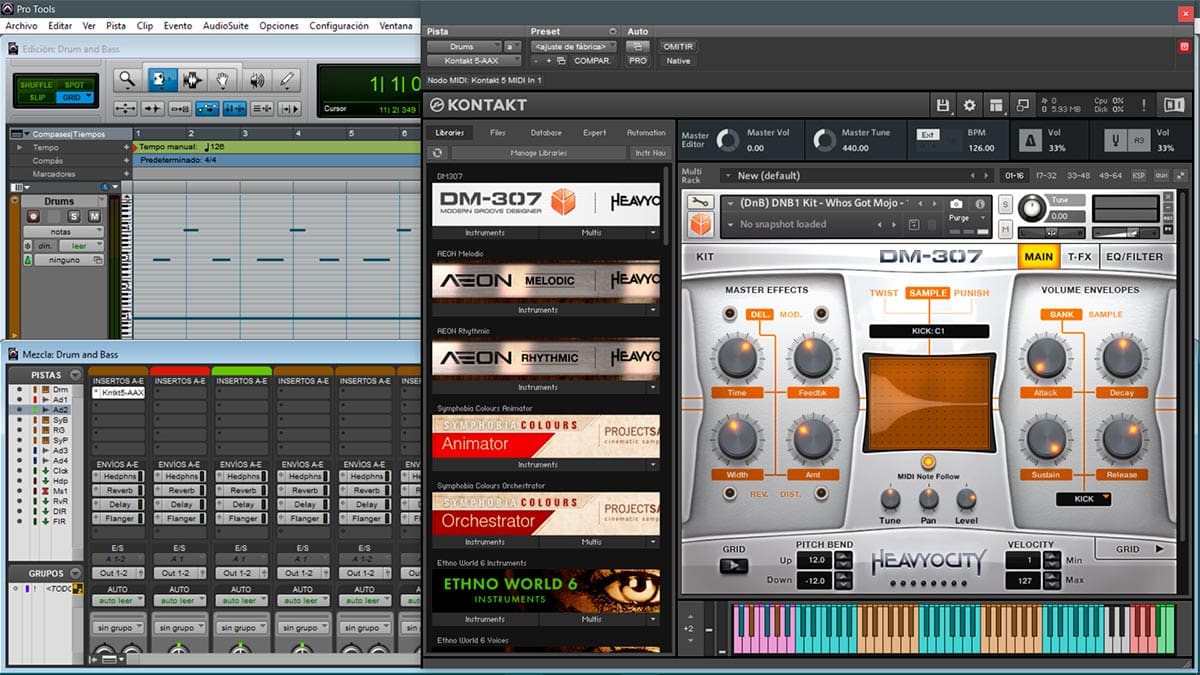This screenshot has width=1200, height=675.
Task: Expand the Tempo ruler in Pro Tools
Action: point(20,147)
